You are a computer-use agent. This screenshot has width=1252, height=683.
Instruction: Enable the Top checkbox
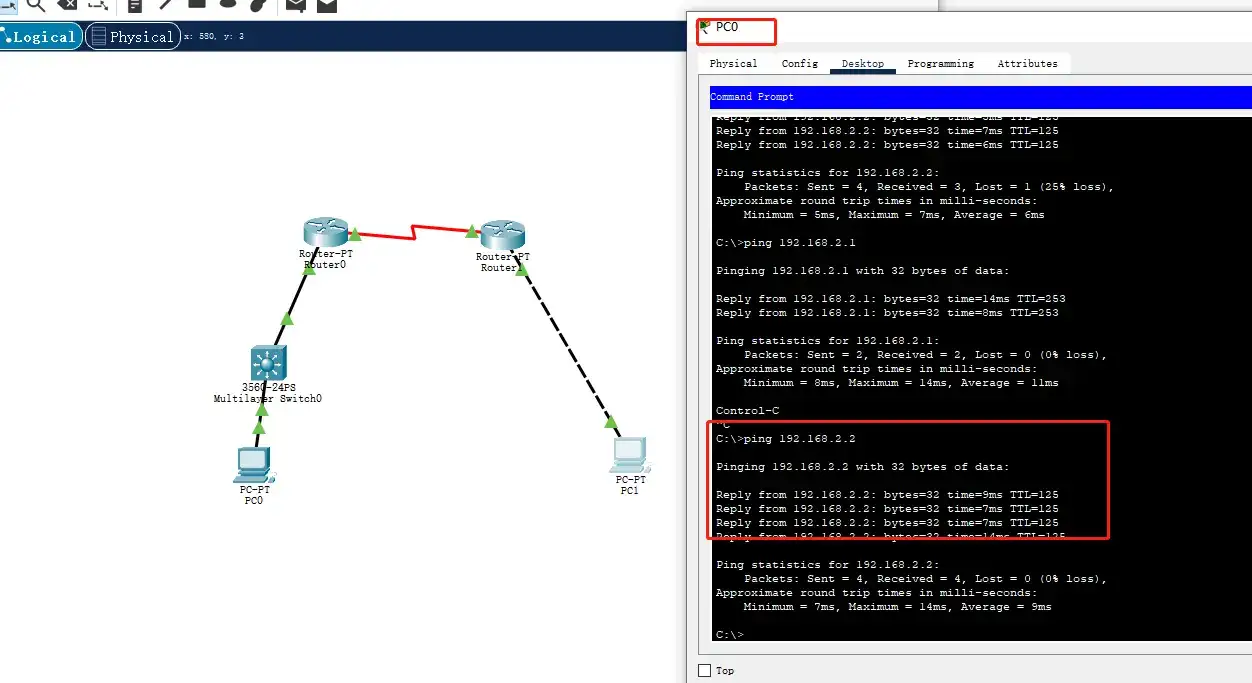click(704, 670)
